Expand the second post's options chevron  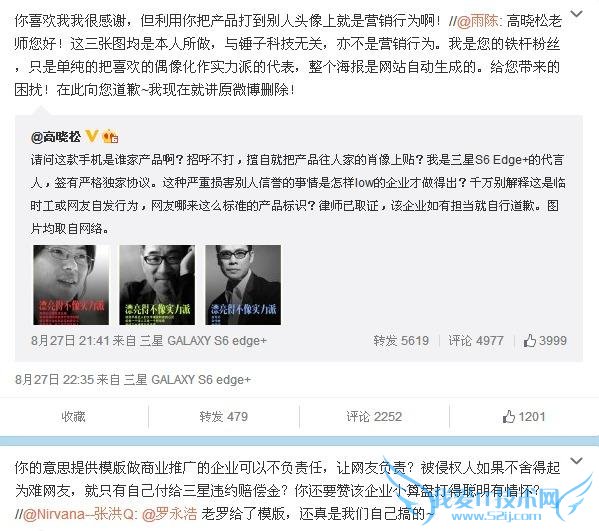coord(576,460)
